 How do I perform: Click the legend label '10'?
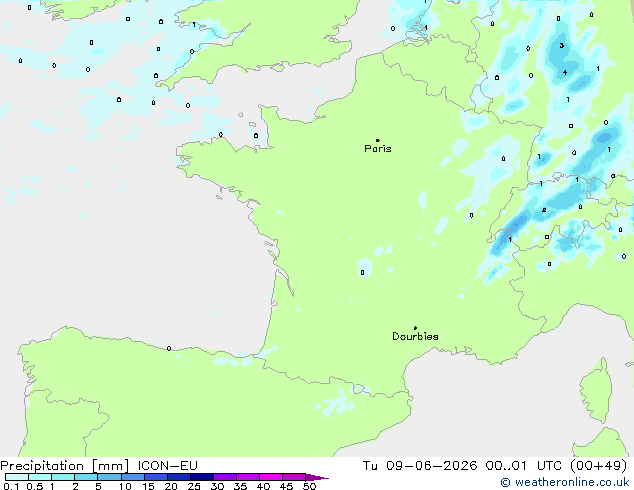(x=125, y=486)
